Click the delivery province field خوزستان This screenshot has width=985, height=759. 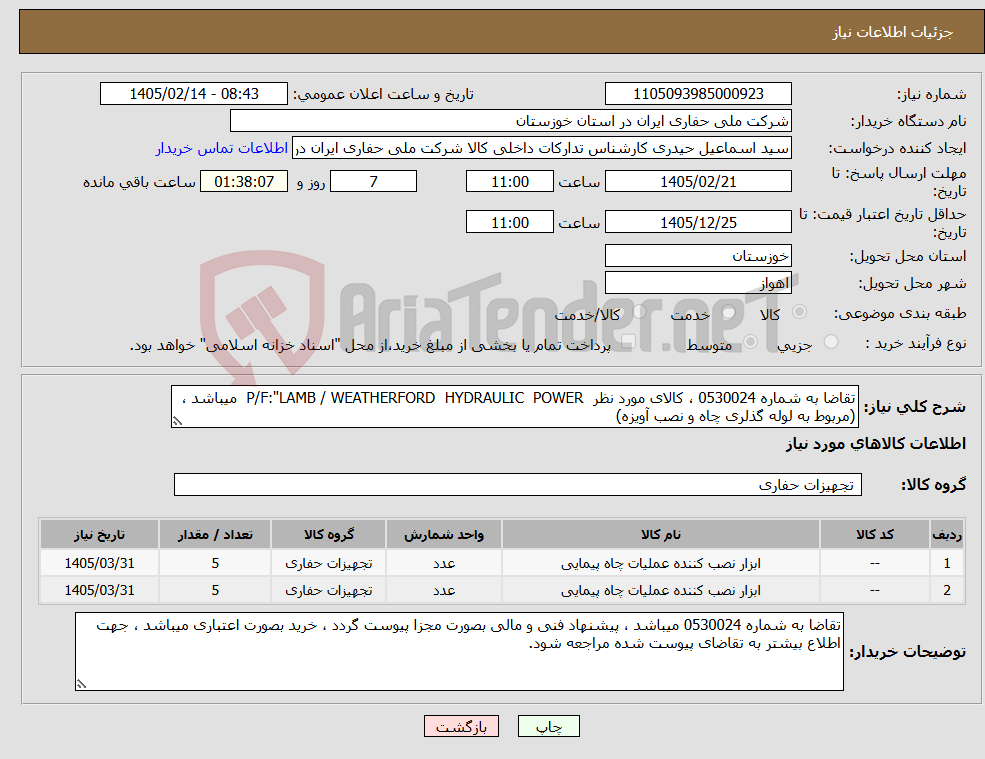[x=698, y=256]
